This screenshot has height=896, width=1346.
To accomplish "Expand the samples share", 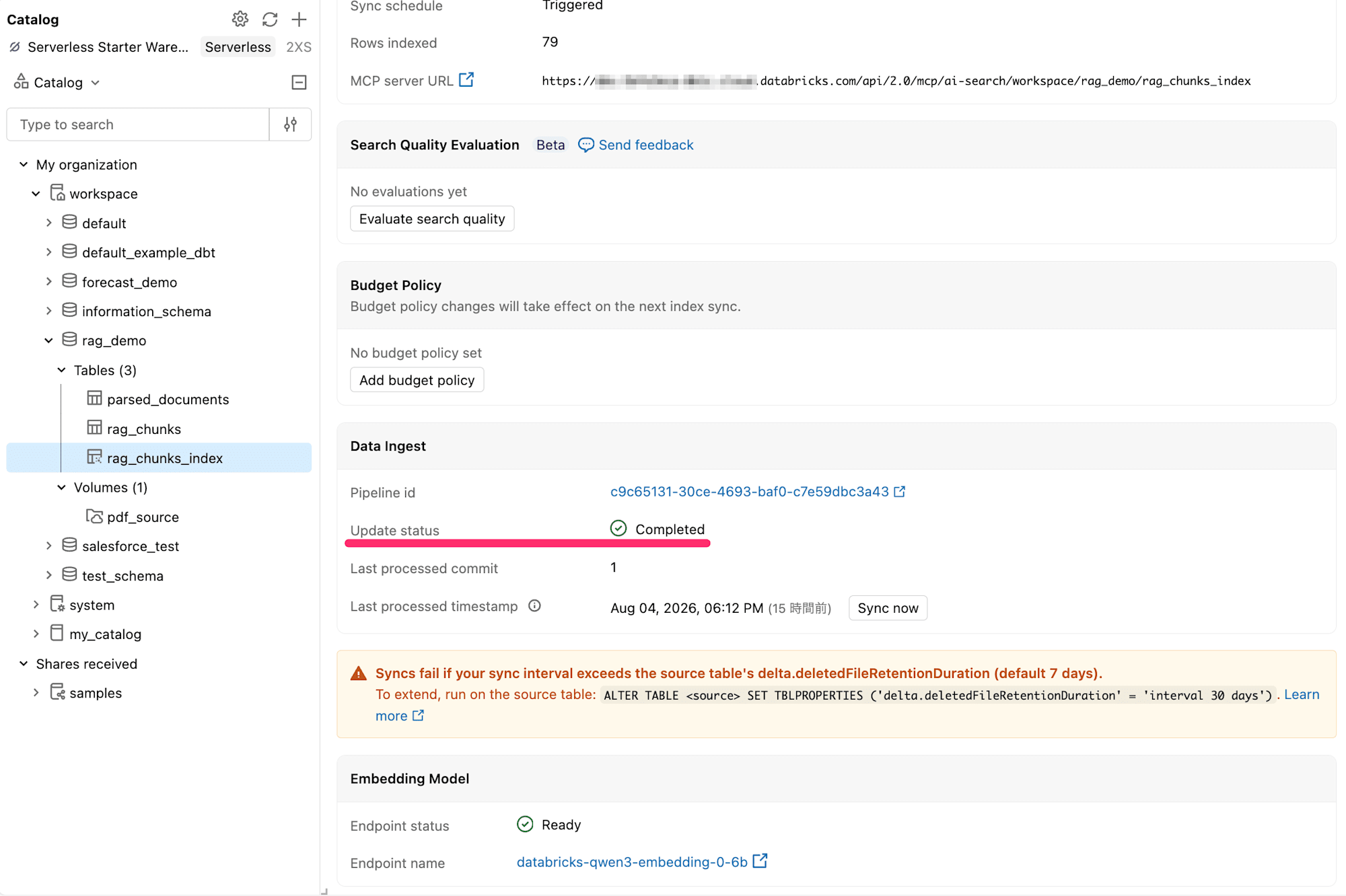I will pyautogui.click(x=36, y=693).
